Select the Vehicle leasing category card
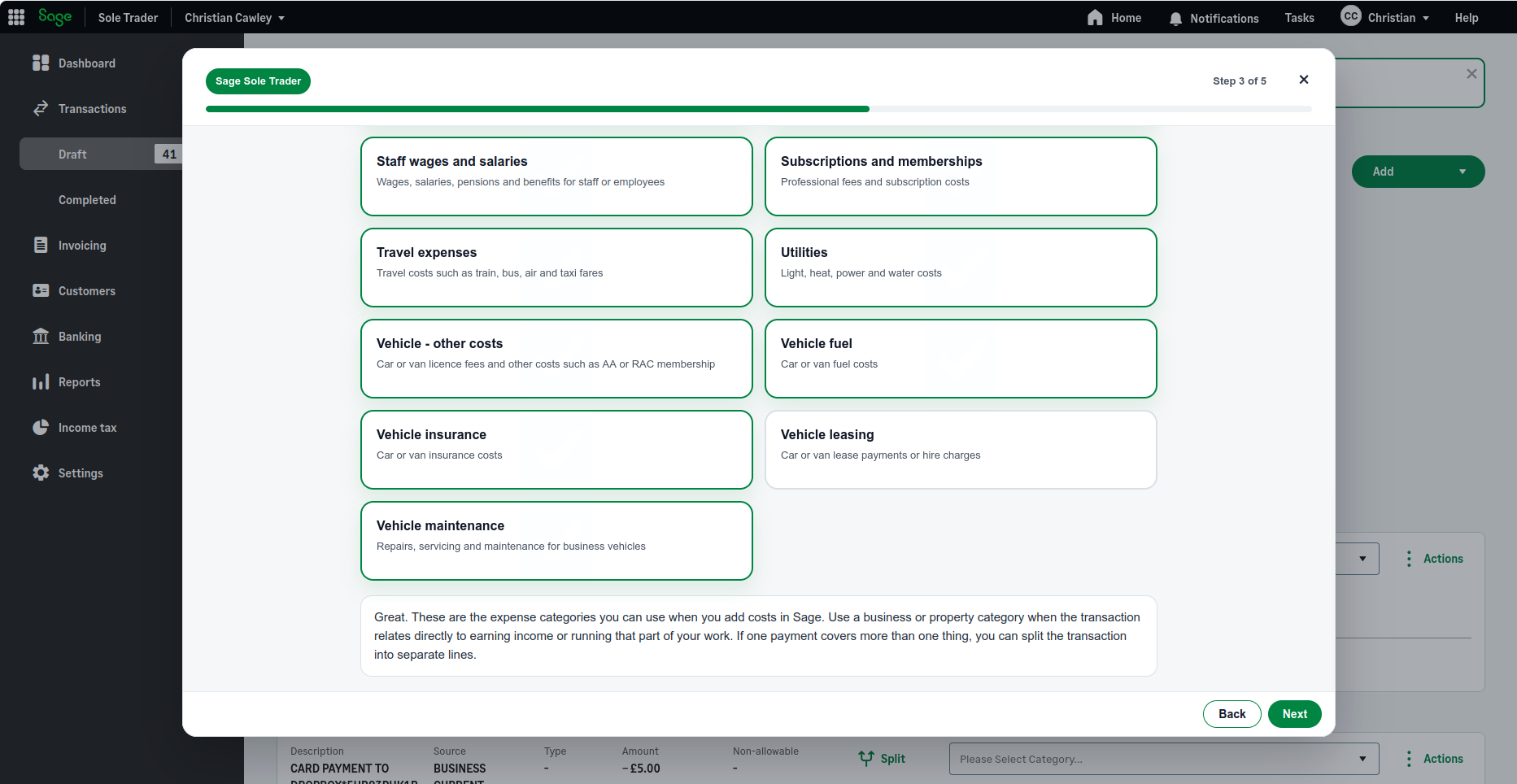This screenshot has height=784, width=1517. (960, 450)
